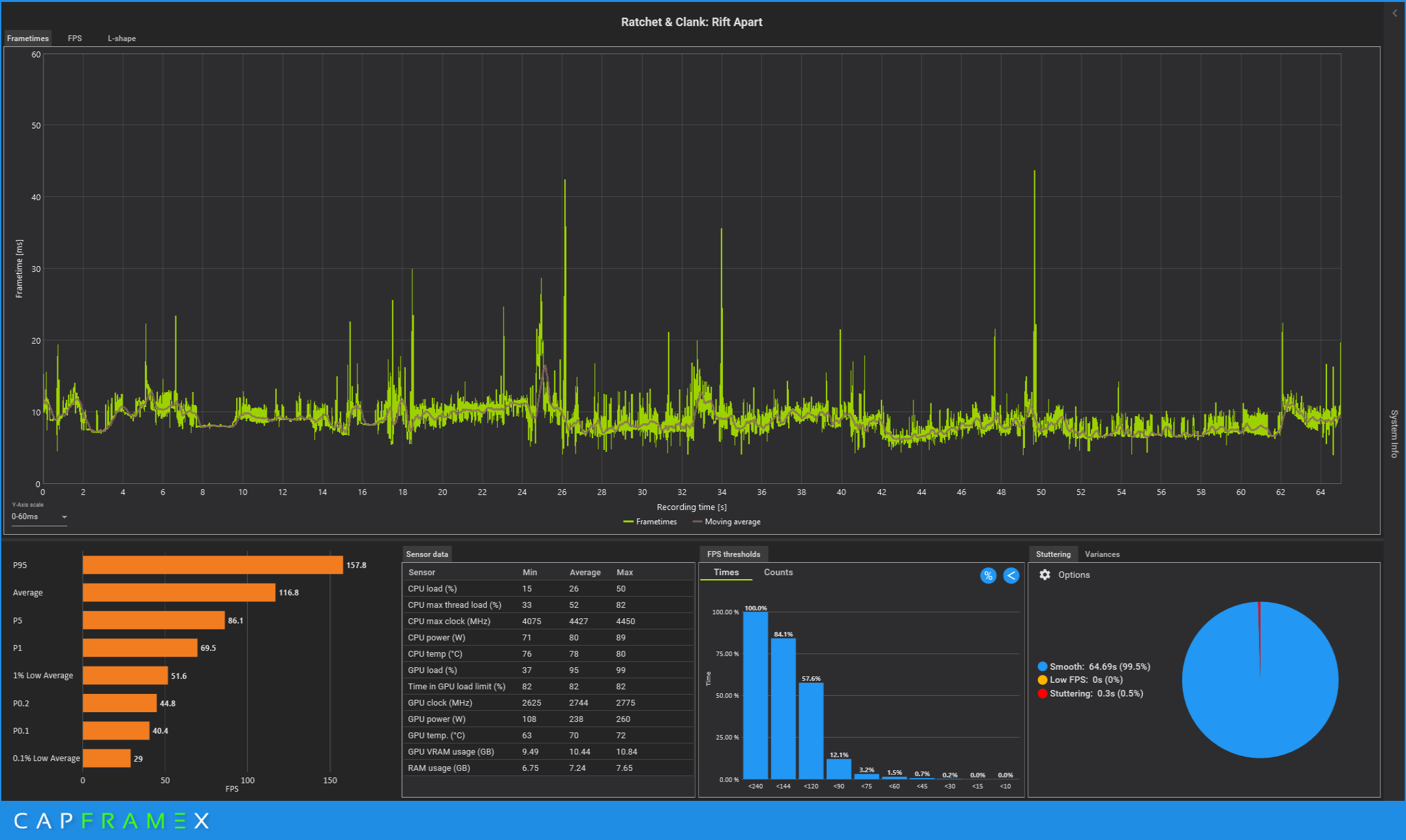This screenshot has height=840, width=1406.
Task: Open the stuttering Options gear
Action: click(x=1045, y=575)
